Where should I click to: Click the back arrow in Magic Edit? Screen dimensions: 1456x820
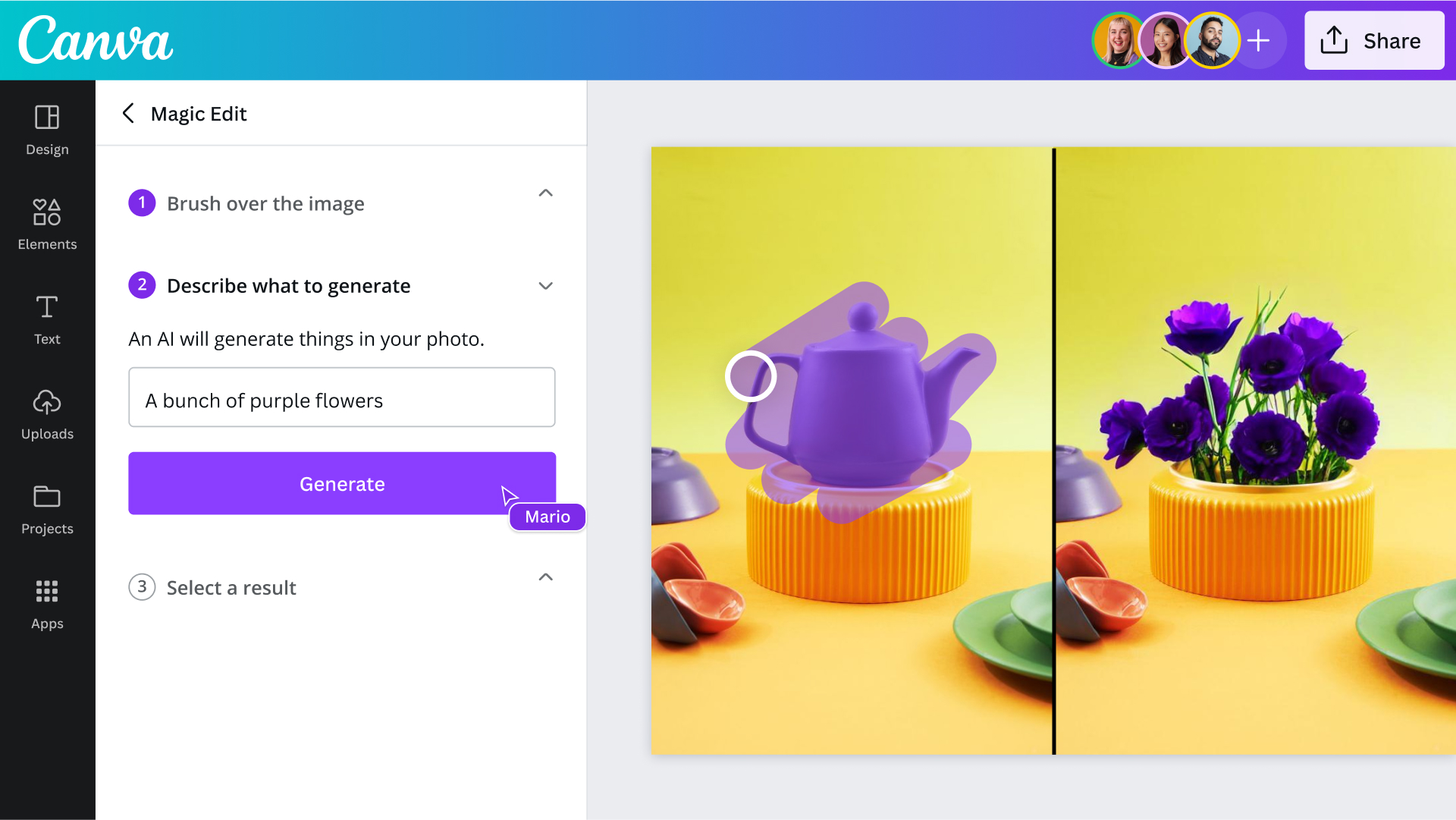coord(127,112)
